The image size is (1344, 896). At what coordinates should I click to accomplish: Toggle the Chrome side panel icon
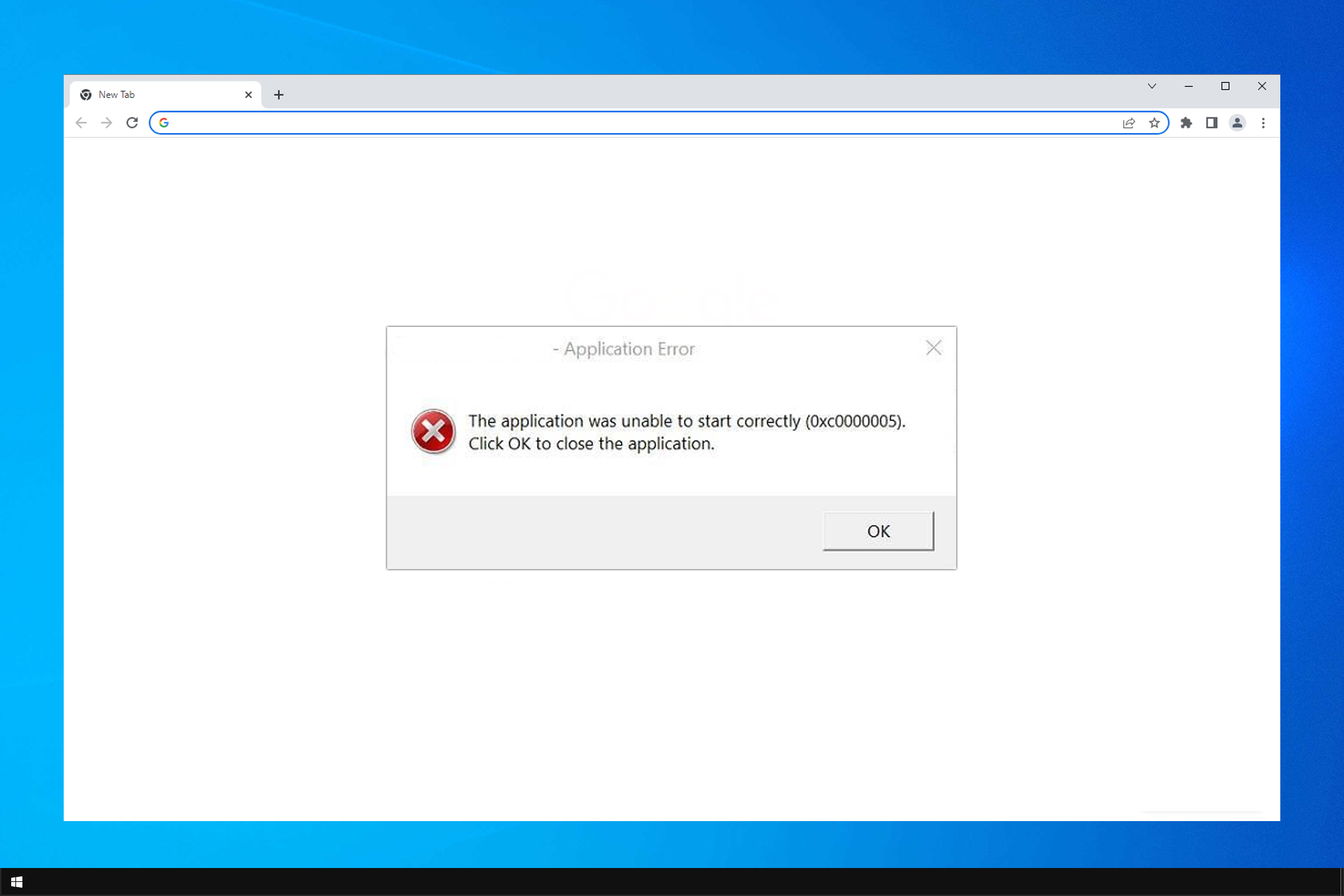1212,123
